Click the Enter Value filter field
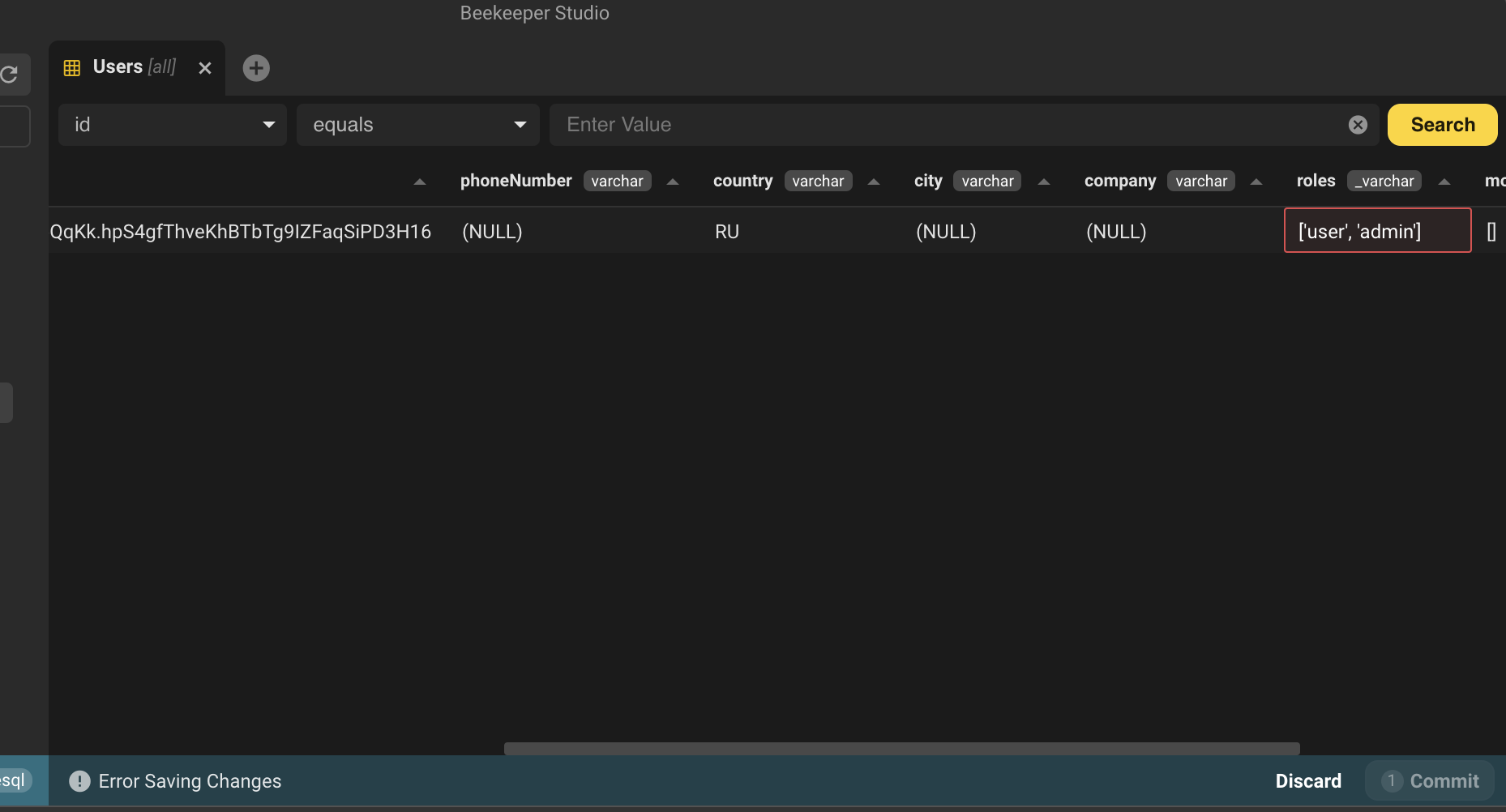Screen dimensions: 1506x812 (x=892, y=124)
